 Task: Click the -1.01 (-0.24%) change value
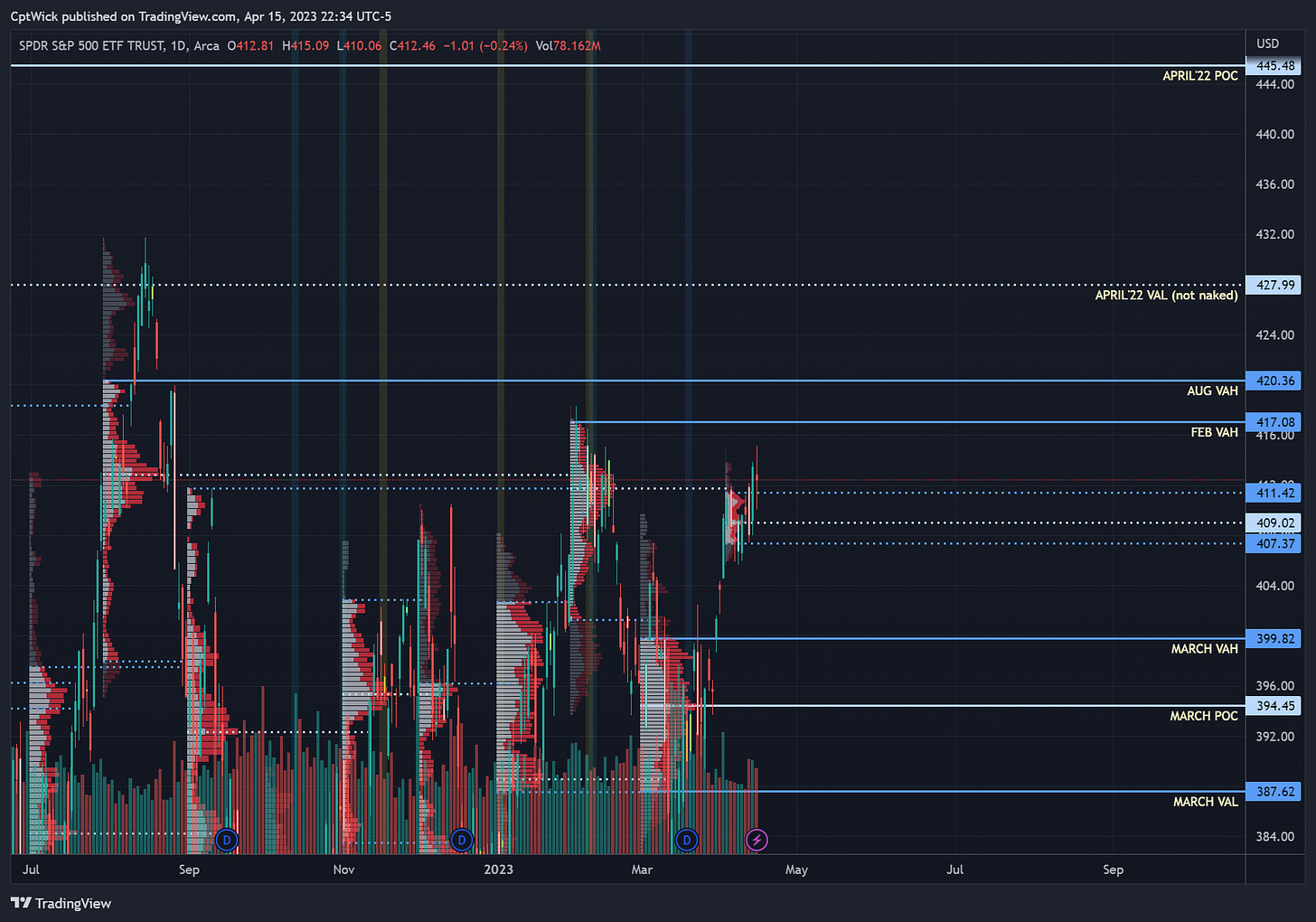(485, 45)
